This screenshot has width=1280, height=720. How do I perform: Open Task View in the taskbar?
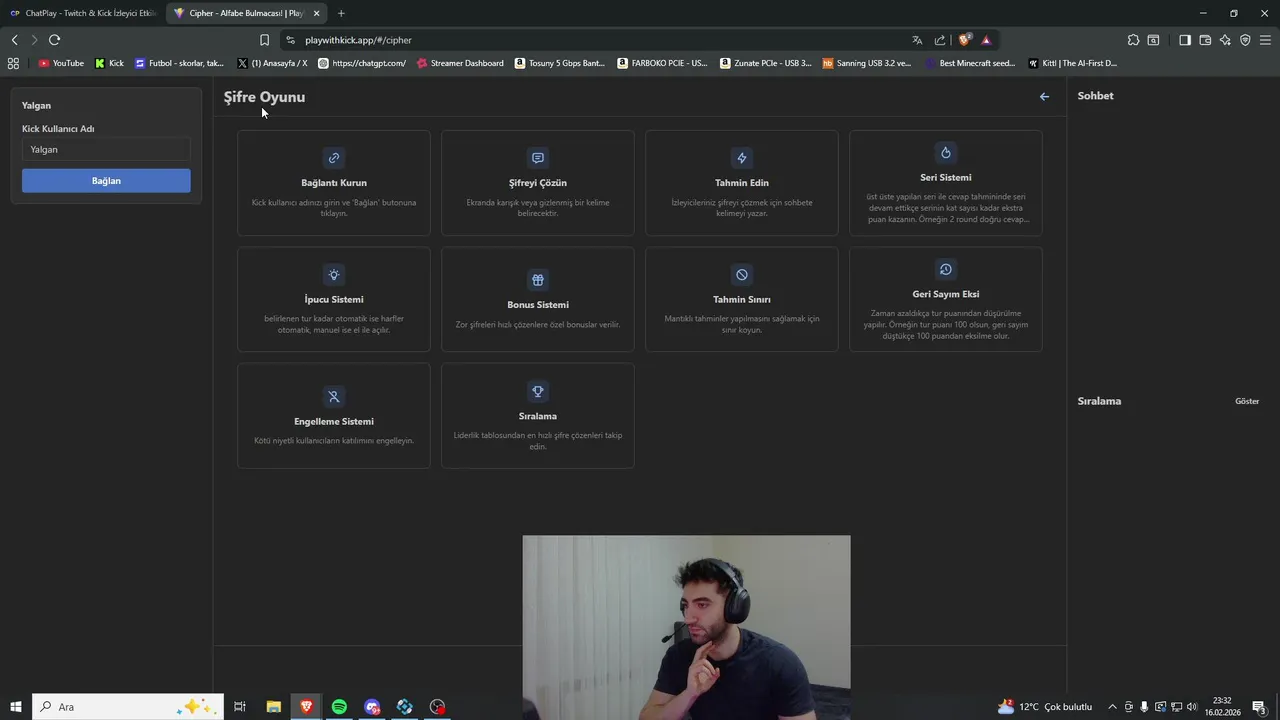pyautogui.click(x=240, y=707)
